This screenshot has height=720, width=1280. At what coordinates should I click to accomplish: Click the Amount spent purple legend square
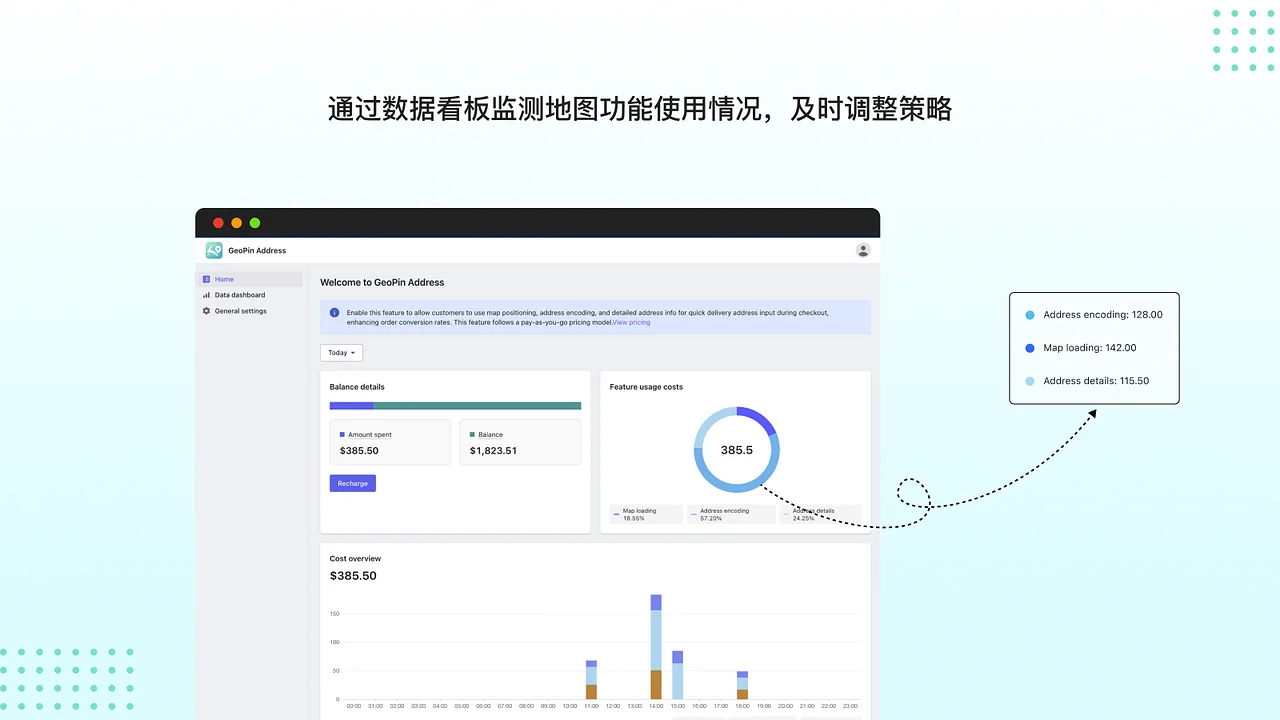click(342, 435)
